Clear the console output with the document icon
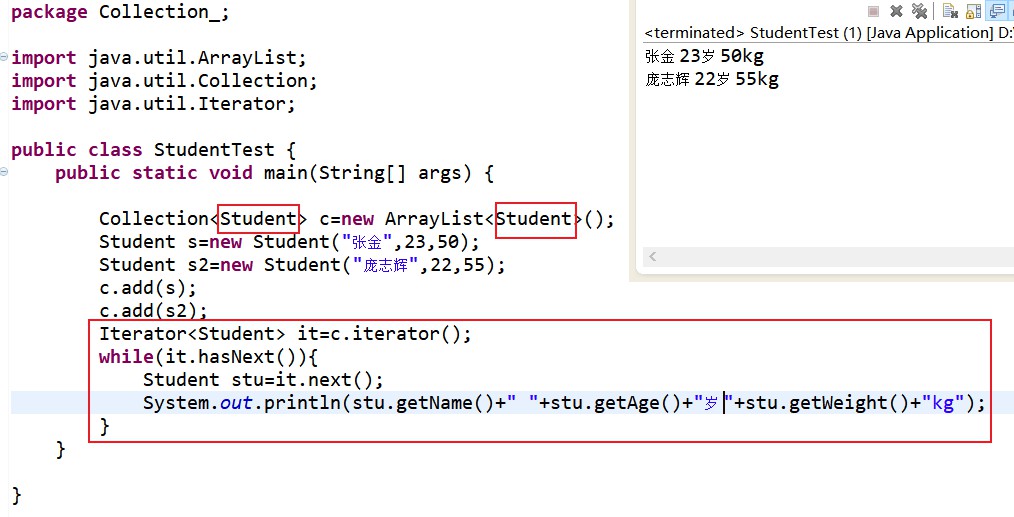 tap(950, 11)
